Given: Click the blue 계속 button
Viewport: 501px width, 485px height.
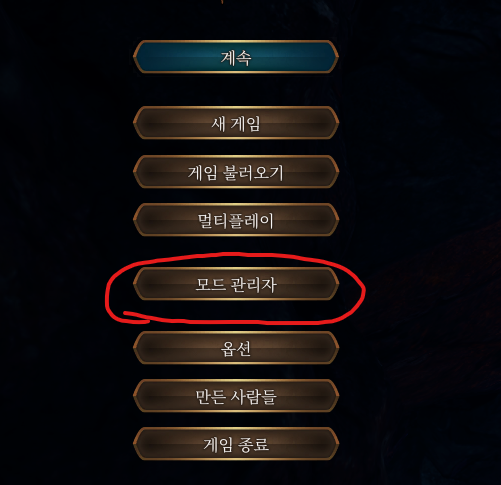Looking at the screenshot, I should click(x=236, y=57).
